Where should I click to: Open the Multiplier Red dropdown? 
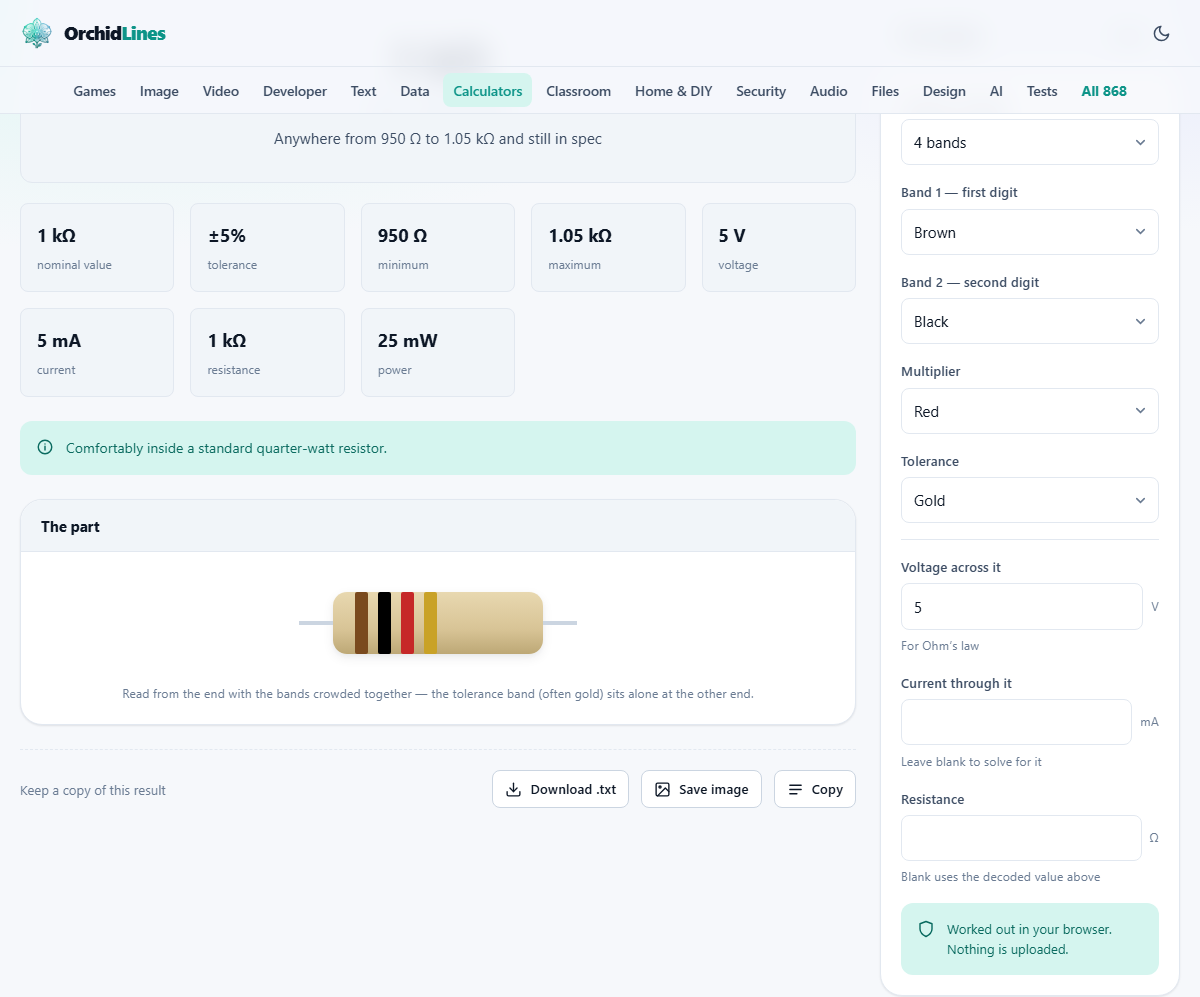tap(1030, 411)
